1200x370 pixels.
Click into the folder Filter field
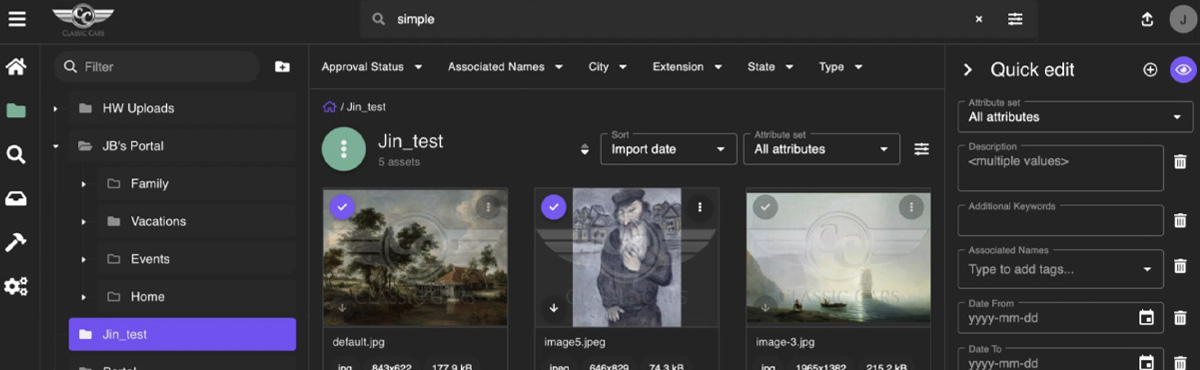(x=157, y=67)
